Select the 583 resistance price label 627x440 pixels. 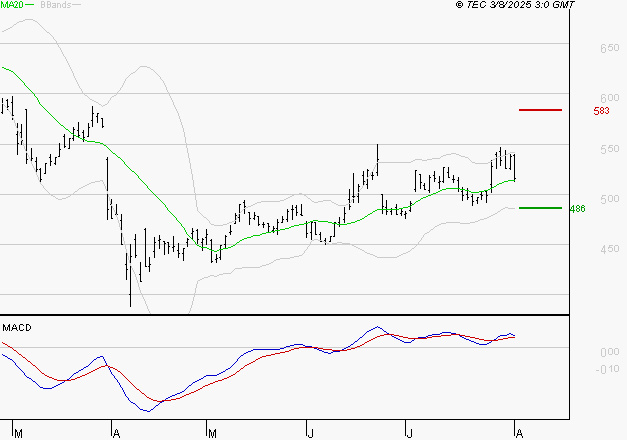coord(601,111)
